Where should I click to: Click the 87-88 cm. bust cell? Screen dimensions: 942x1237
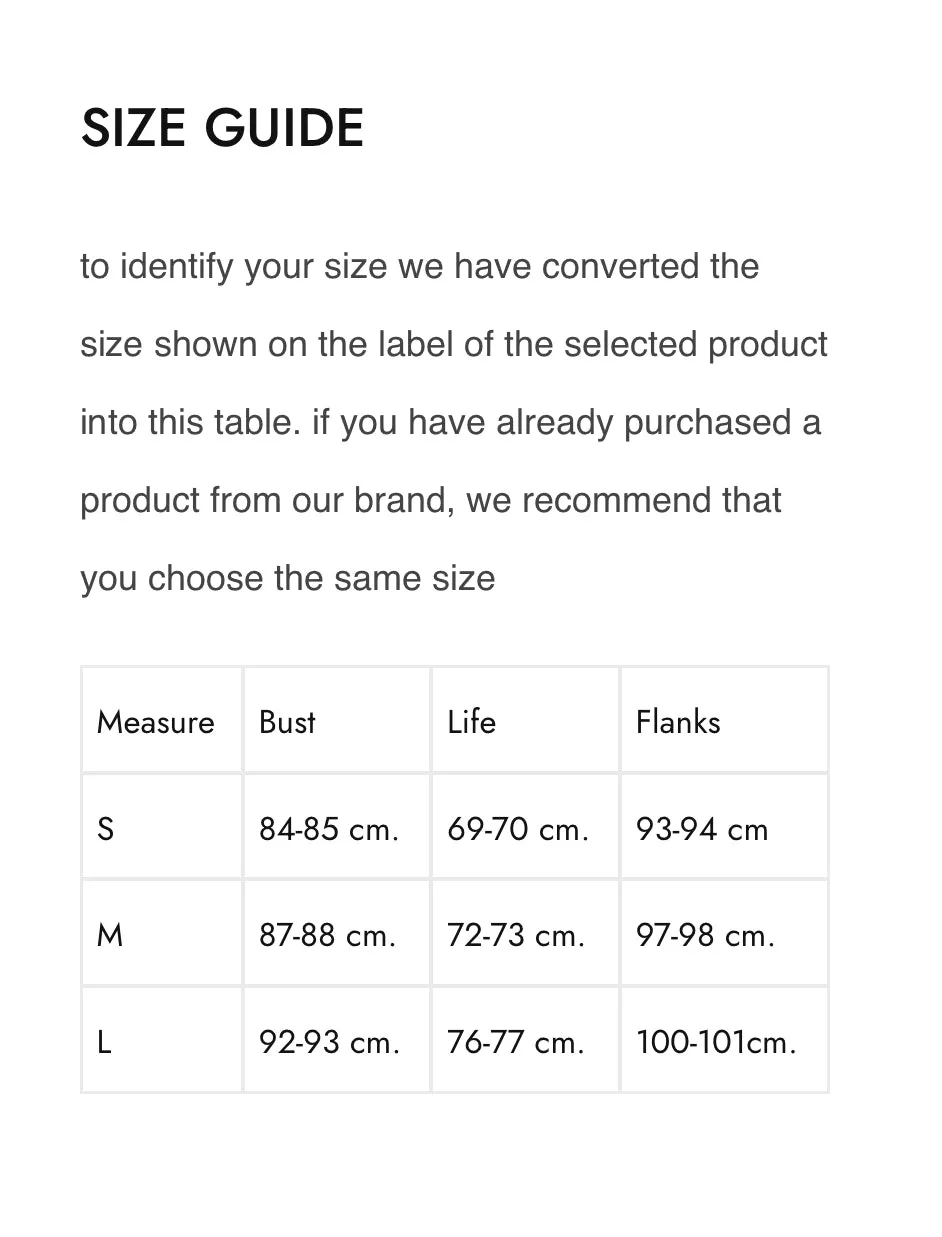336,934
